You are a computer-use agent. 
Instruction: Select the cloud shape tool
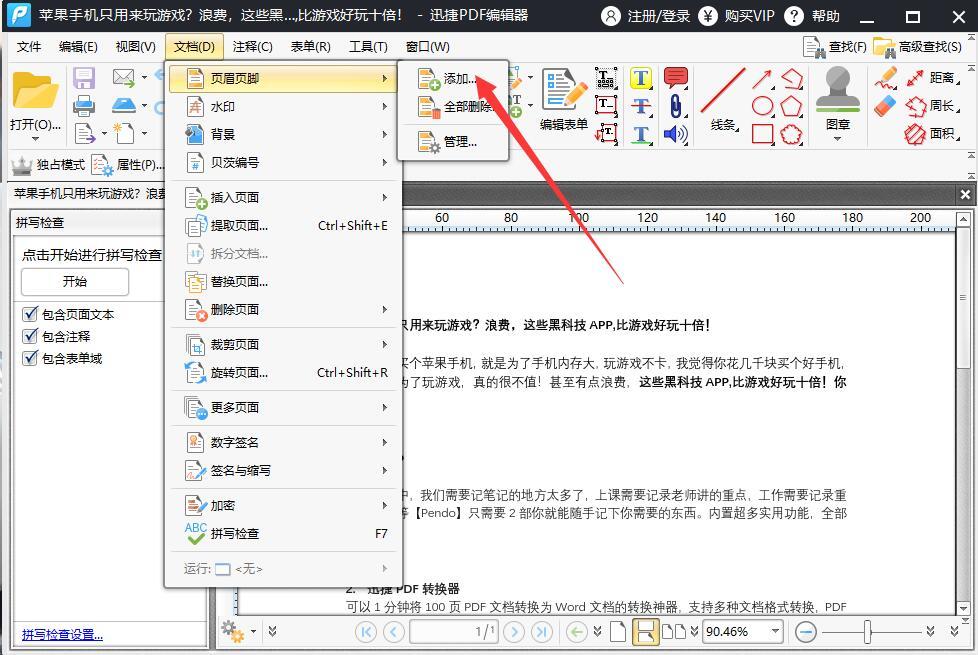[792, 133]
